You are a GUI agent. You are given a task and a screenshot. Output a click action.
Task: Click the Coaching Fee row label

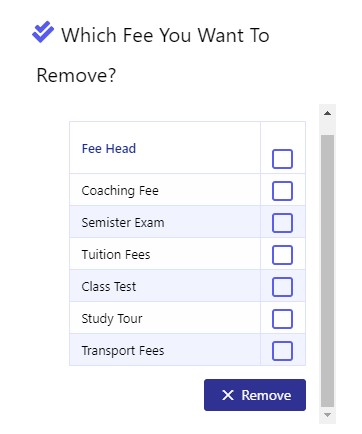120,191
